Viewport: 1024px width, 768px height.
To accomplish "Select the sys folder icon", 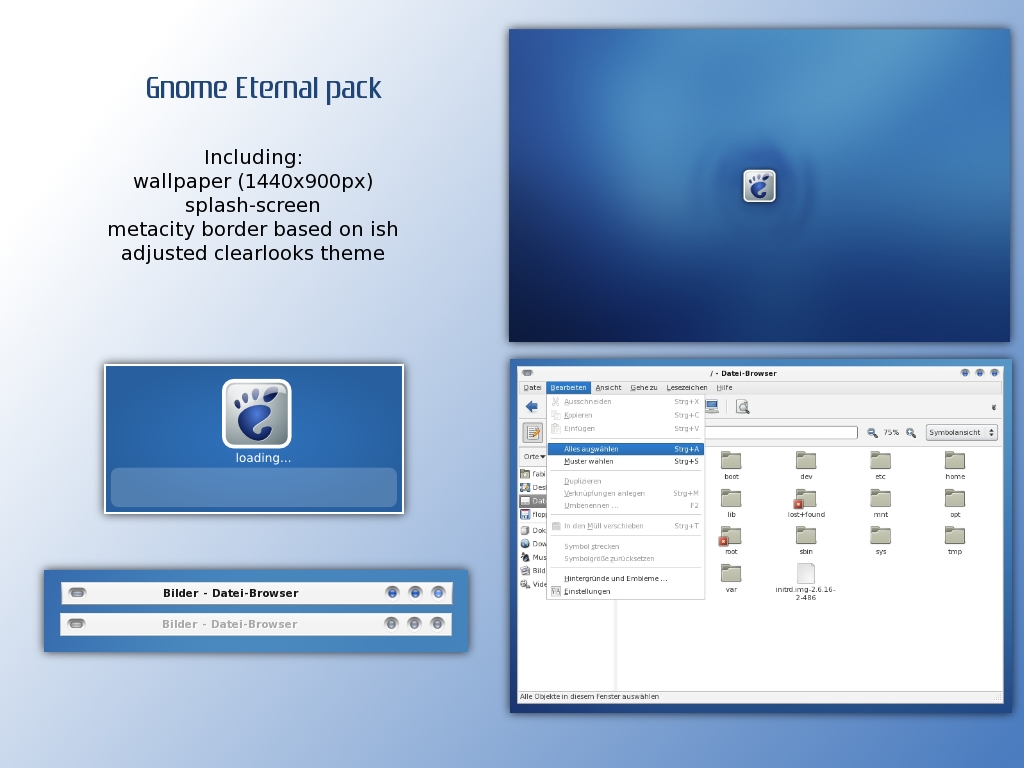I will (880, 536).
